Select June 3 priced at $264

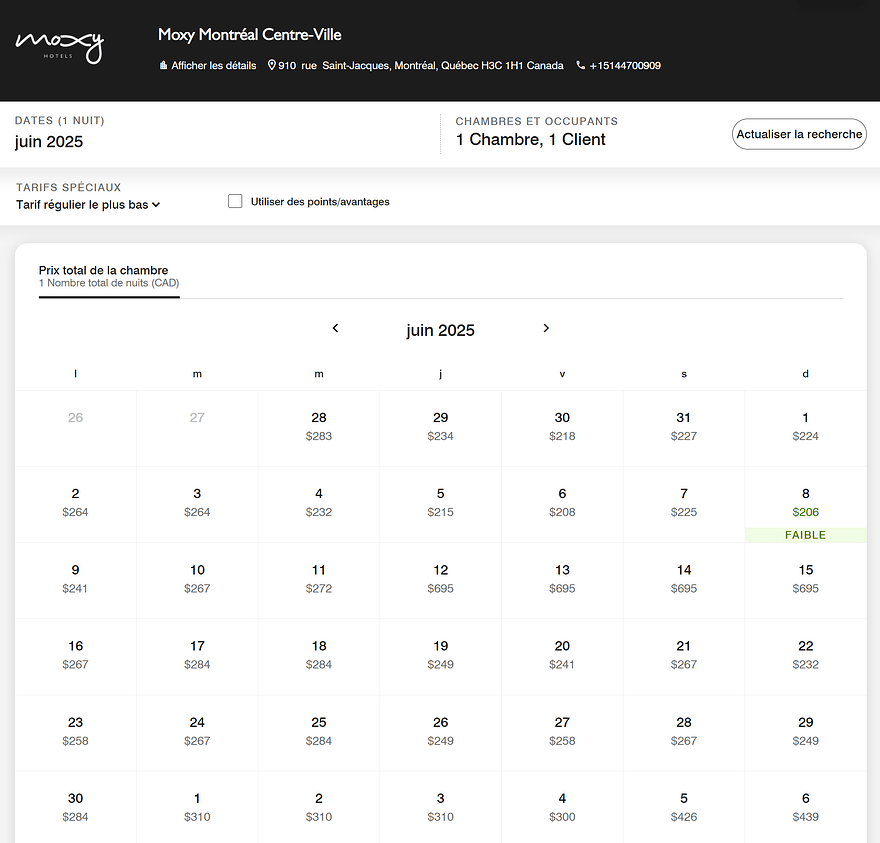[197, 505]
